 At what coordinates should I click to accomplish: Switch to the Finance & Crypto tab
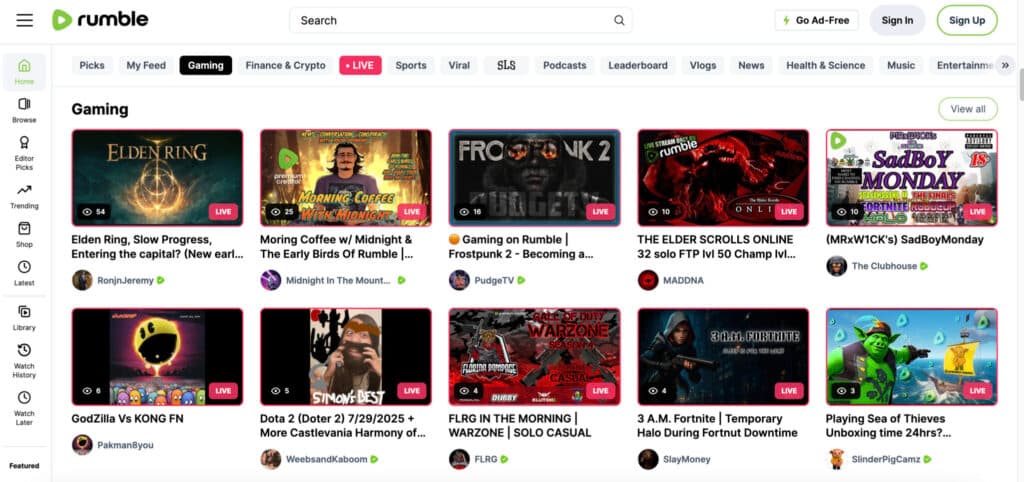[x=285, y=65]
